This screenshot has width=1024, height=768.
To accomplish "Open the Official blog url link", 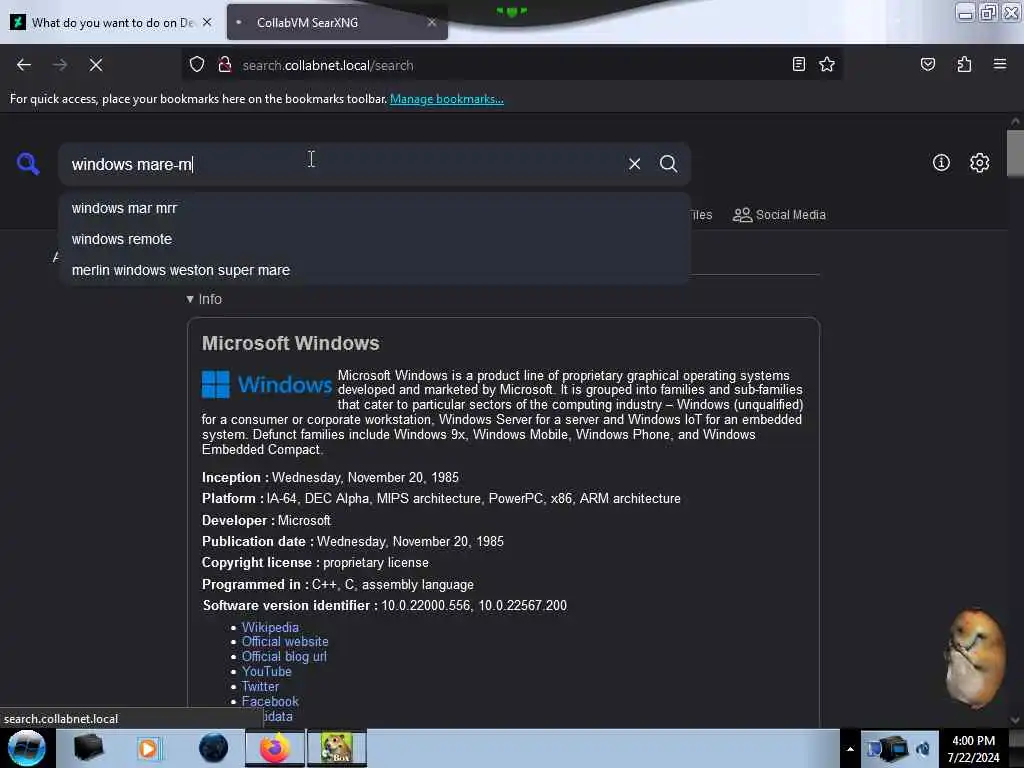I will pyautogui.click(x=284, y=656).
